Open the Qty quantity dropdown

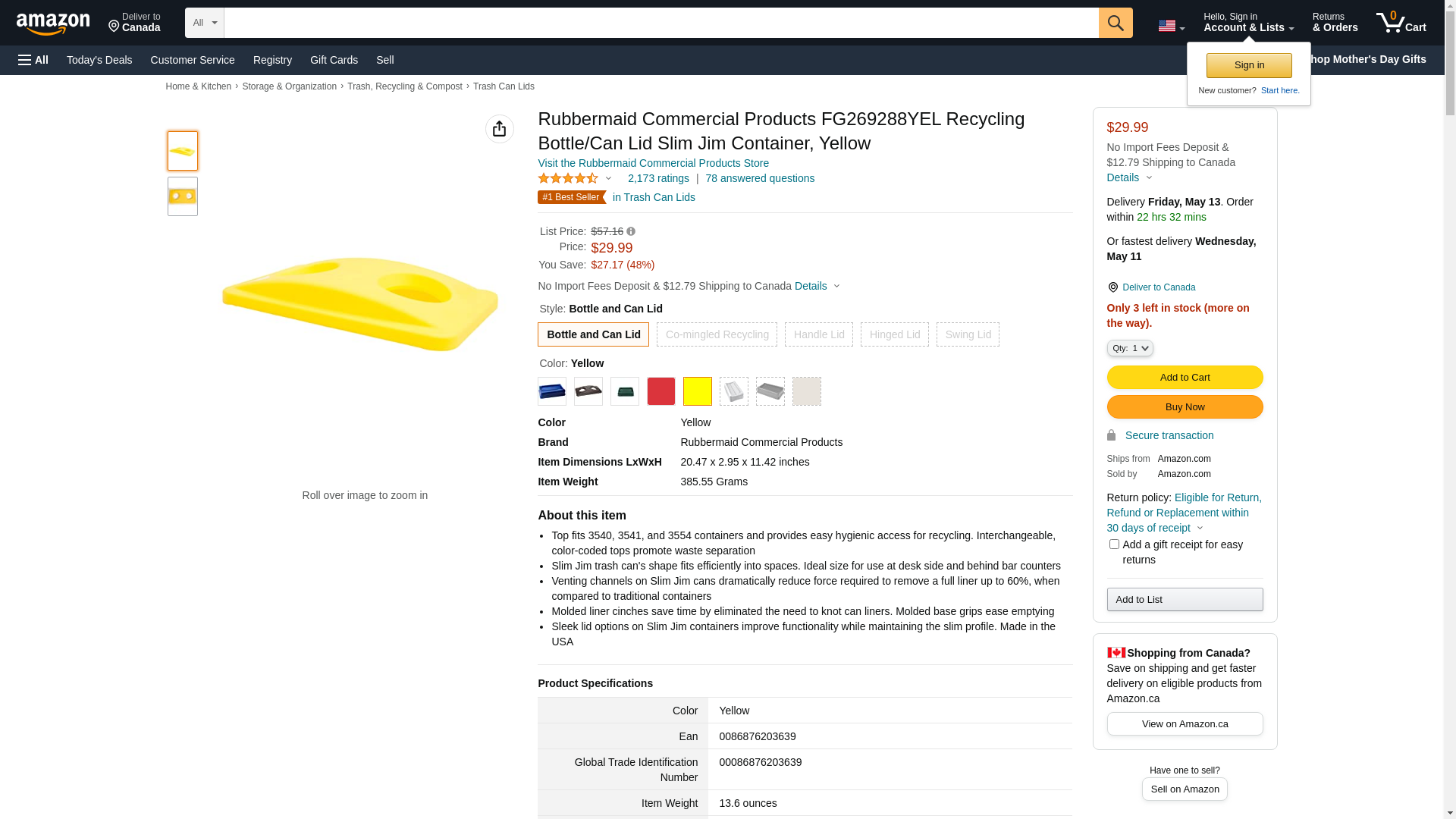click(x=1129, y=348)
